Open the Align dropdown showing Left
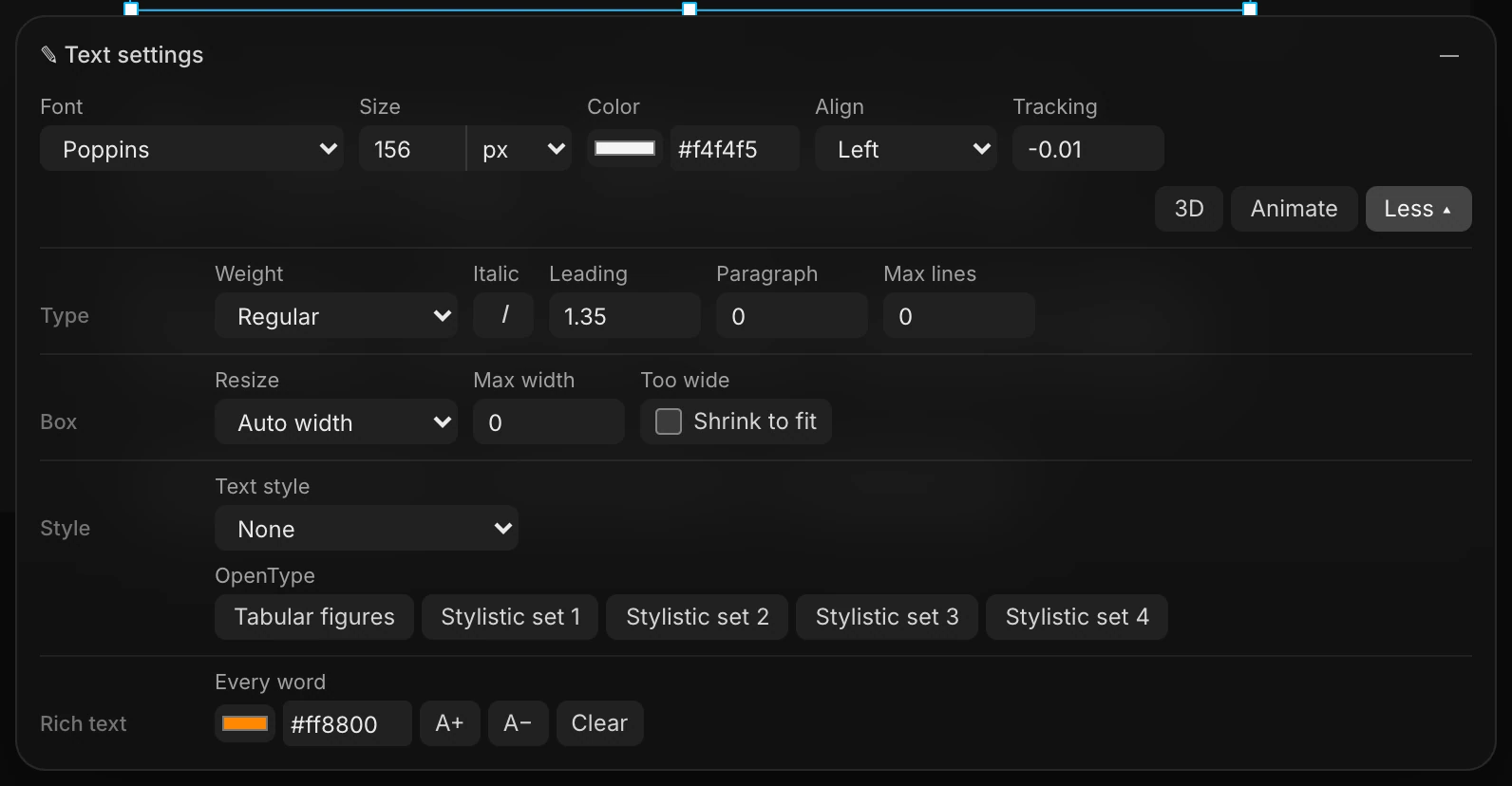The height and width of the screenshot is (786, 1512). click(906, 148)
